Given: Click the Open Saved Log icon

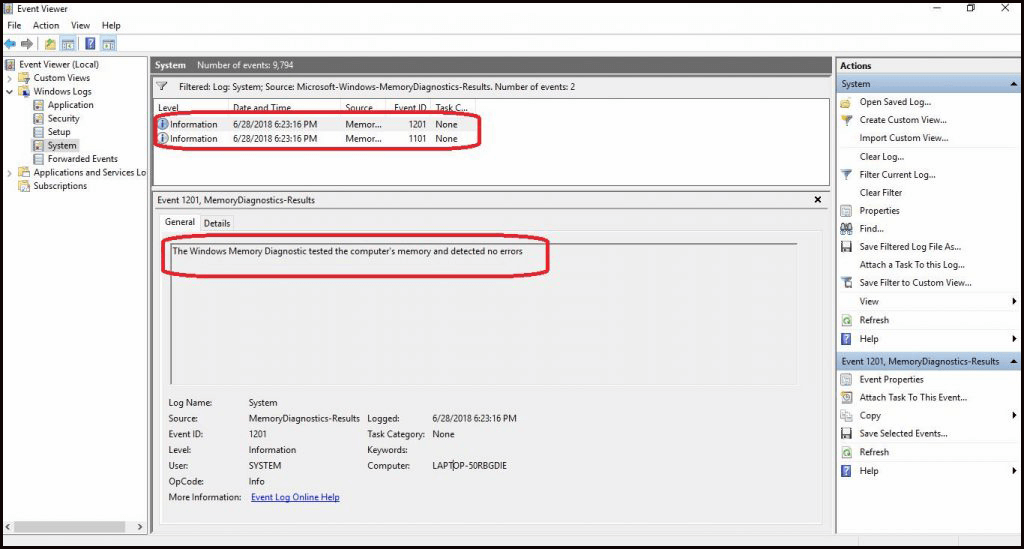Looking at the screenshot, I should click(x=846, y=102).
